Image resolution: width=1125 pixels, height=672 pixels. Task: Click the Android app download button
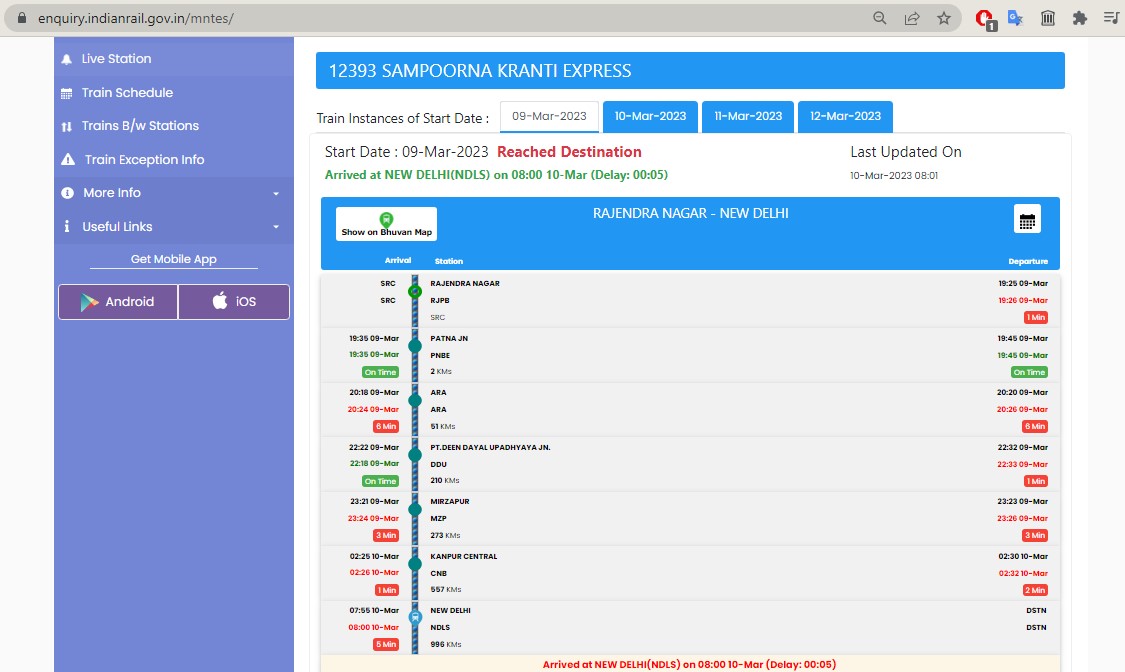tap(118, 302)
